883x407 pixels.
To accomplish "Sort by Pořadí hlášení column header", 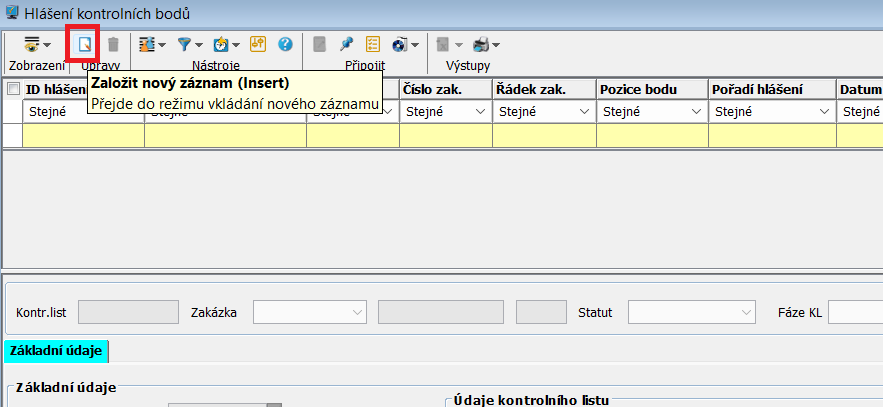I will [x=772, y=89].
